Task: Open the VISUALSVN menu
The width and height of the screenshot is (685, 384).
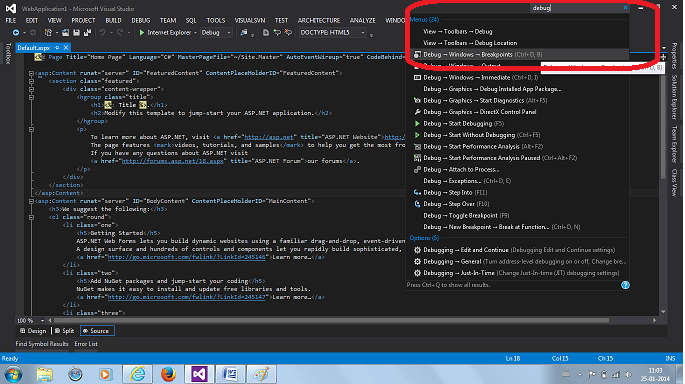Action: [250, 21]
